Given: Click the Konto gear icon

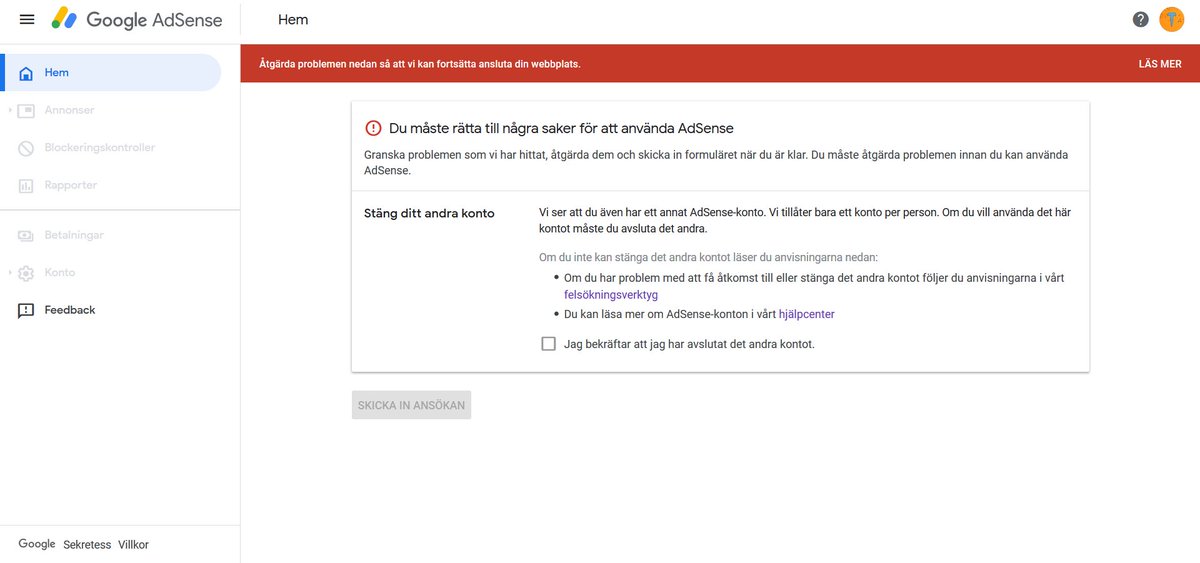Looking at the screenshot, I should coord(26,273).
